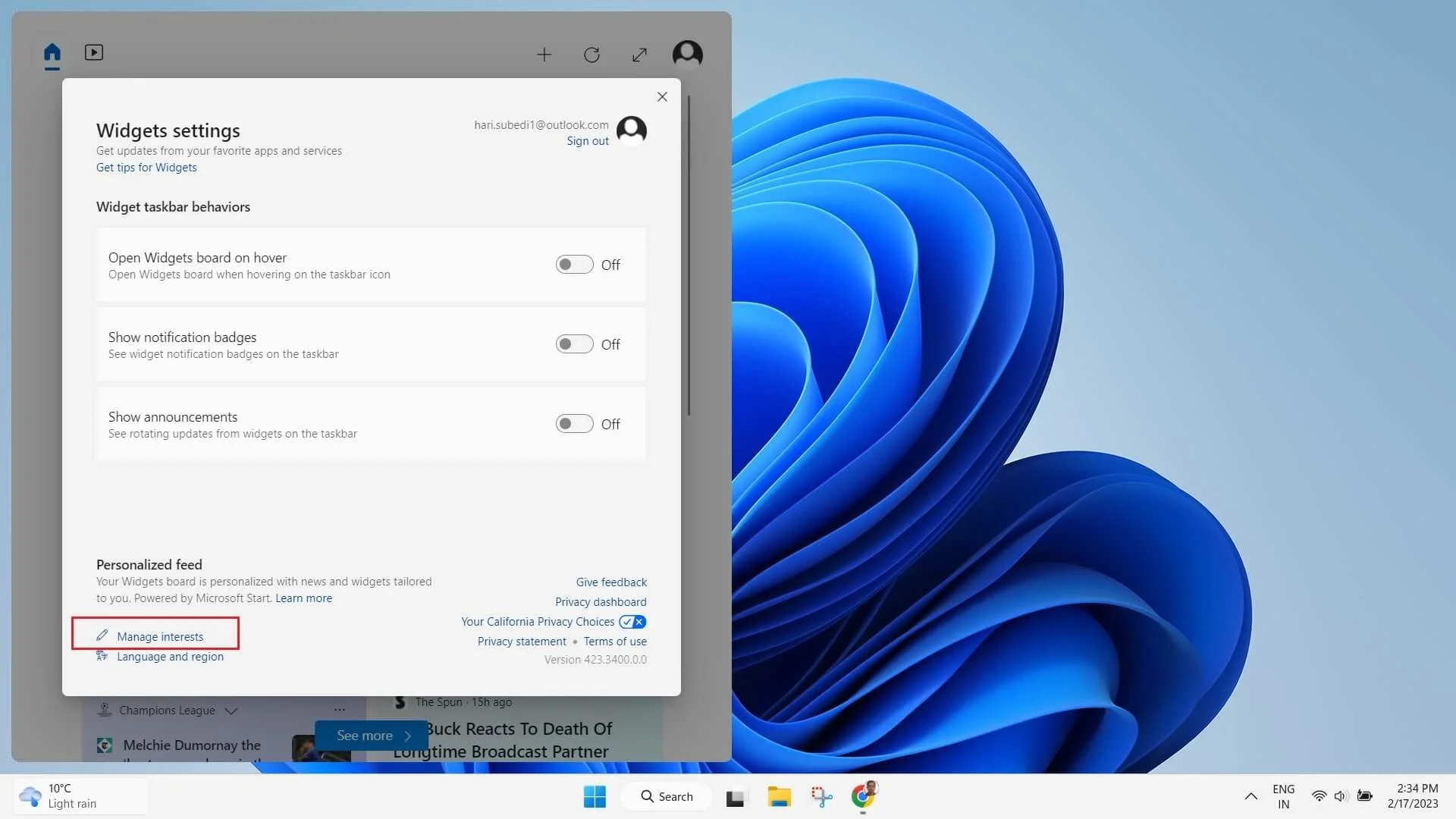
Task: Launch Snipping Tool from the taskbar
Action: click(x=822, y=796)
